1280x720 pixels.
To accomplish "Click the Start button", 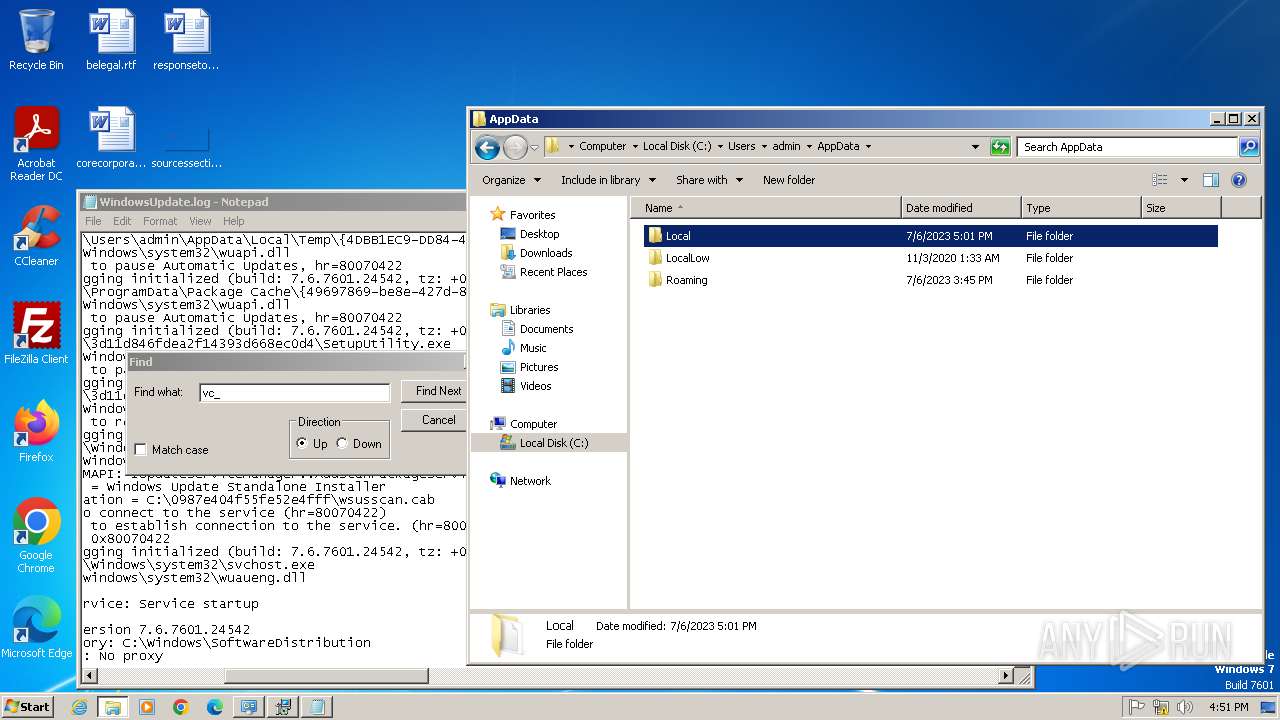I will (x=27, y=707).
